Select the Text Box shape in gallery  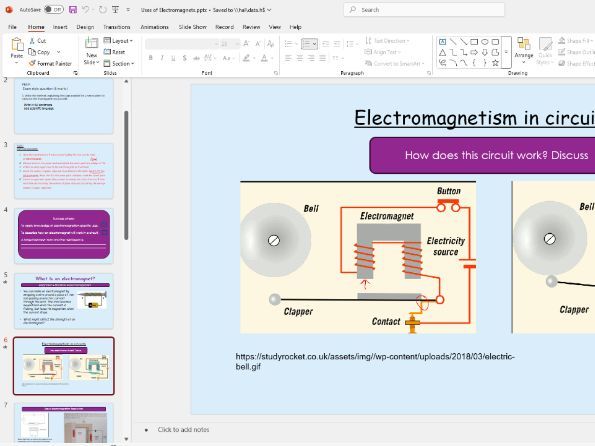point(442,41)
